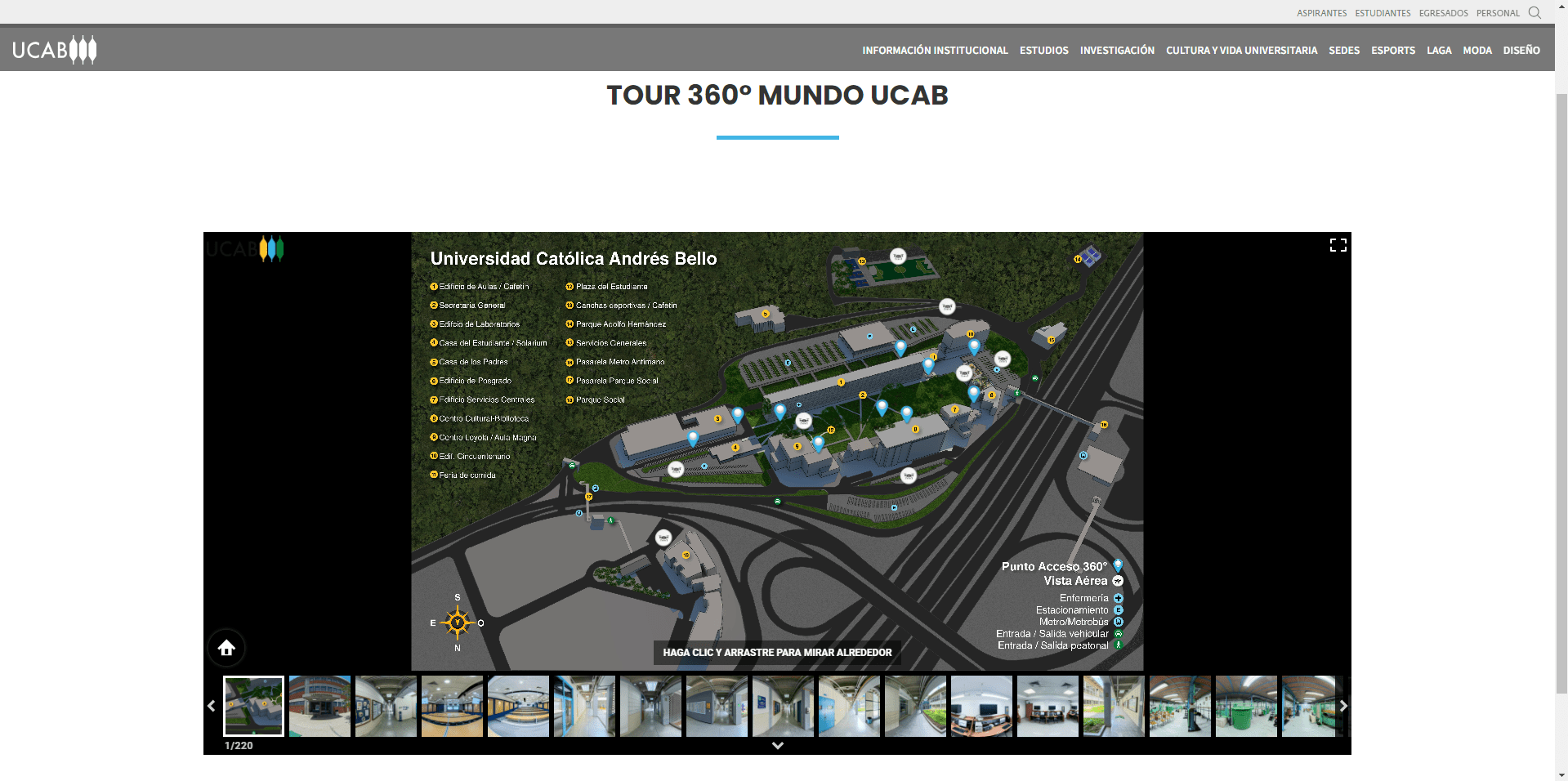Open the ESTUDIOS menu item

(1043, 51)
